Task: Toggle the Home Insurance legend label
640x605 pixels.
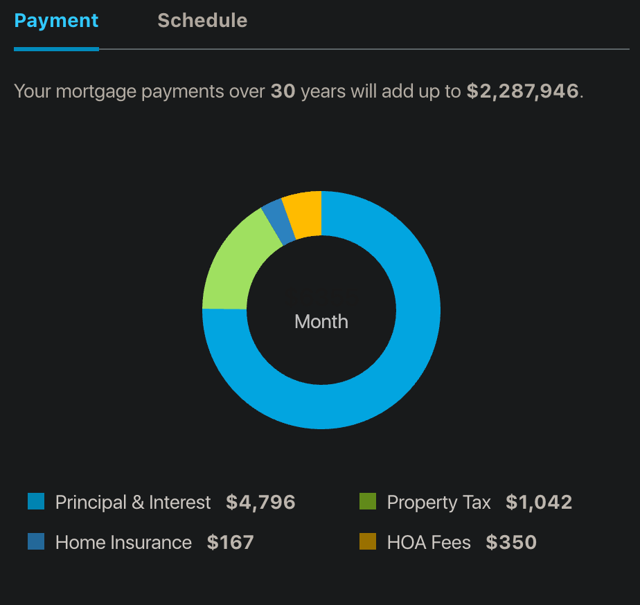Action: tap(123, 542)
